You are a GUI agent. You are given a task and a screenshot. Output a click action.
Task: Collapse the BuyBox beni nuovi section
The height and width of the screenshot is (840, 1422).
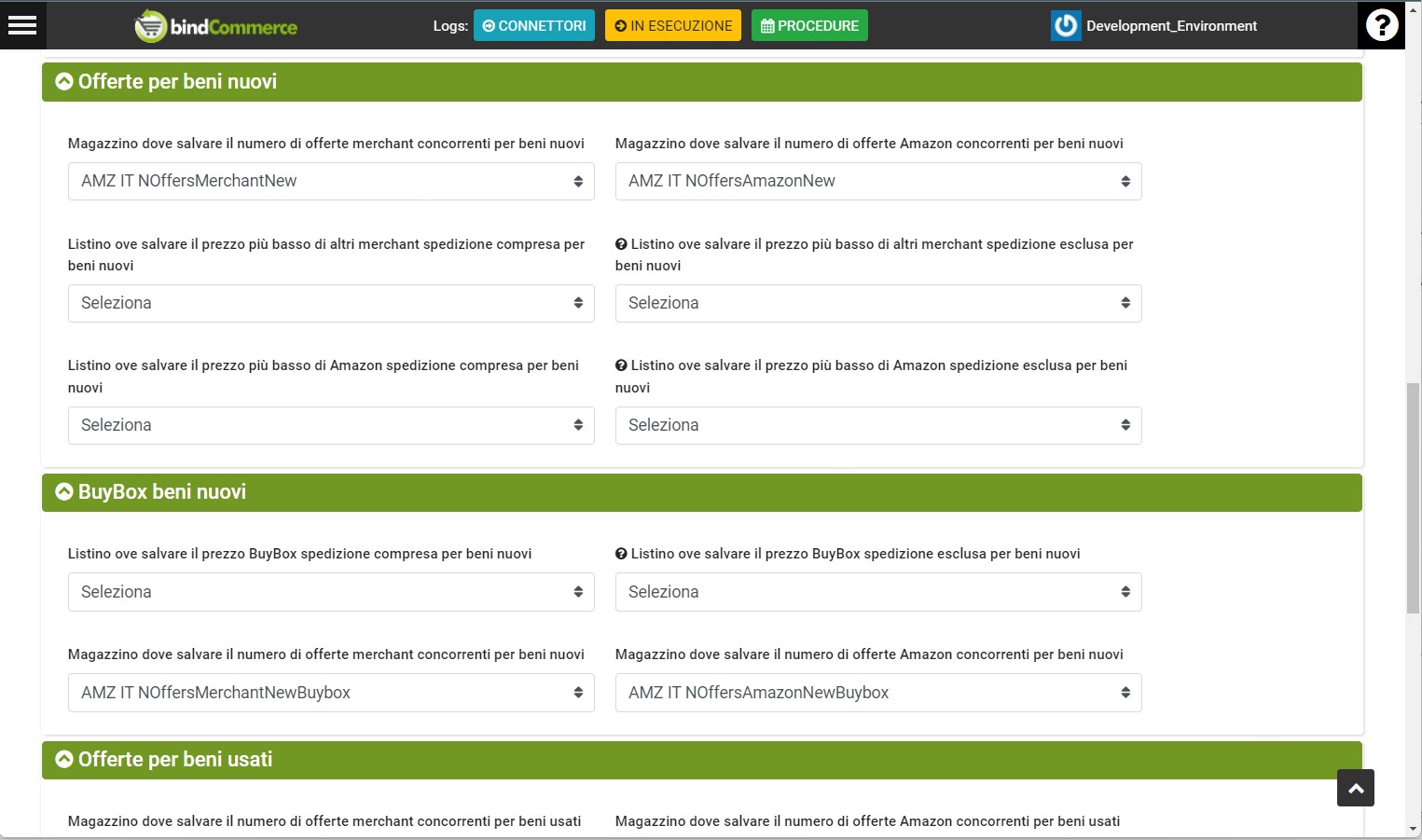pos(63,491)
